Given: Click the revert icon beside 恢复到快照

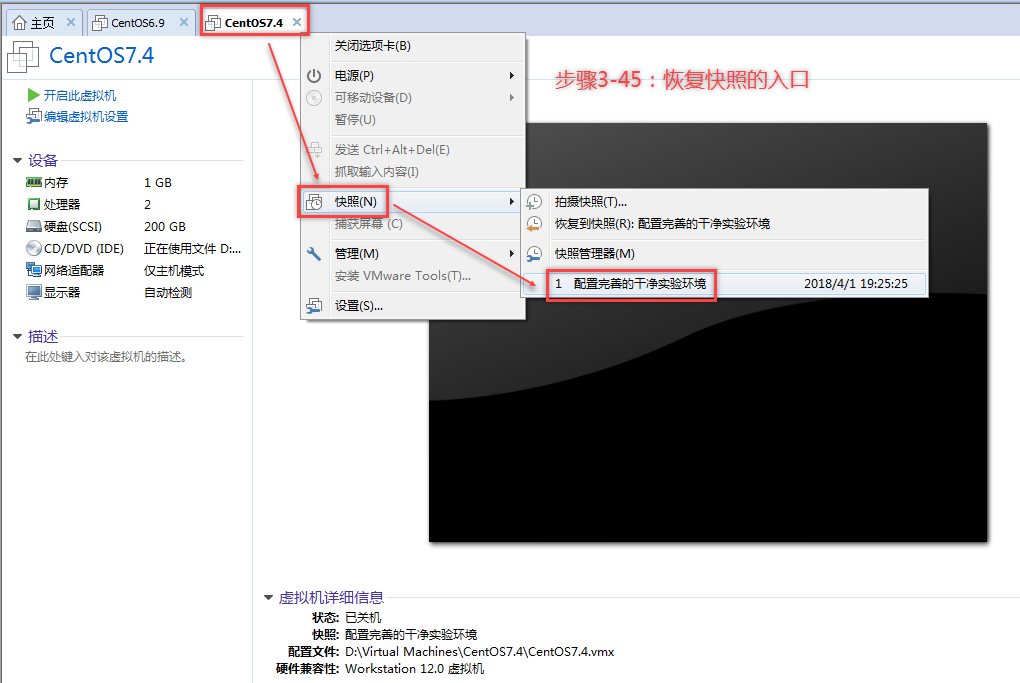Looking at the screenshot, I should 534,224.
